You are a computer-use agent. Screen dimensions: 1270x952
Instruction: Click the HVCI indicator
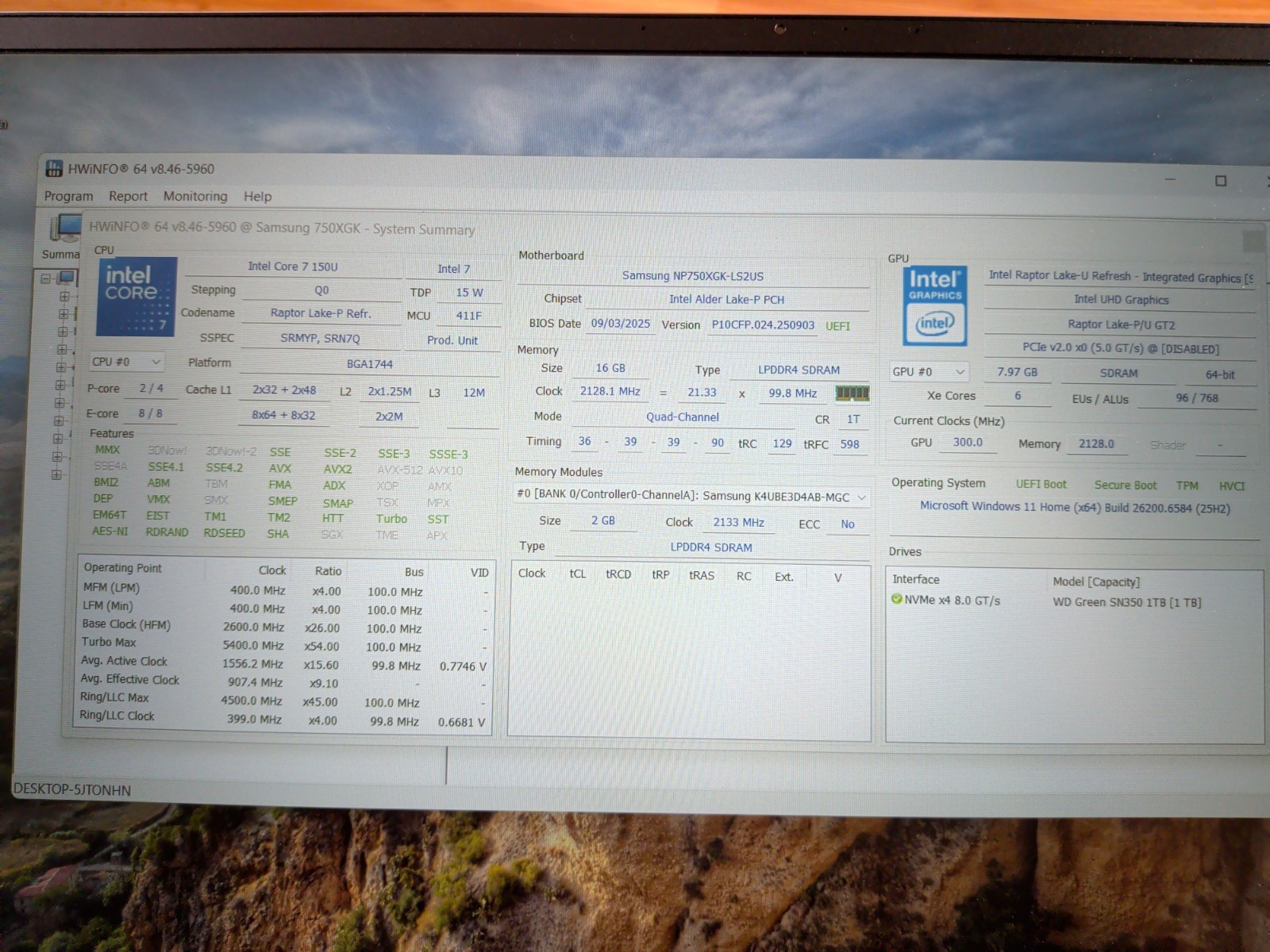[1232, 486]
